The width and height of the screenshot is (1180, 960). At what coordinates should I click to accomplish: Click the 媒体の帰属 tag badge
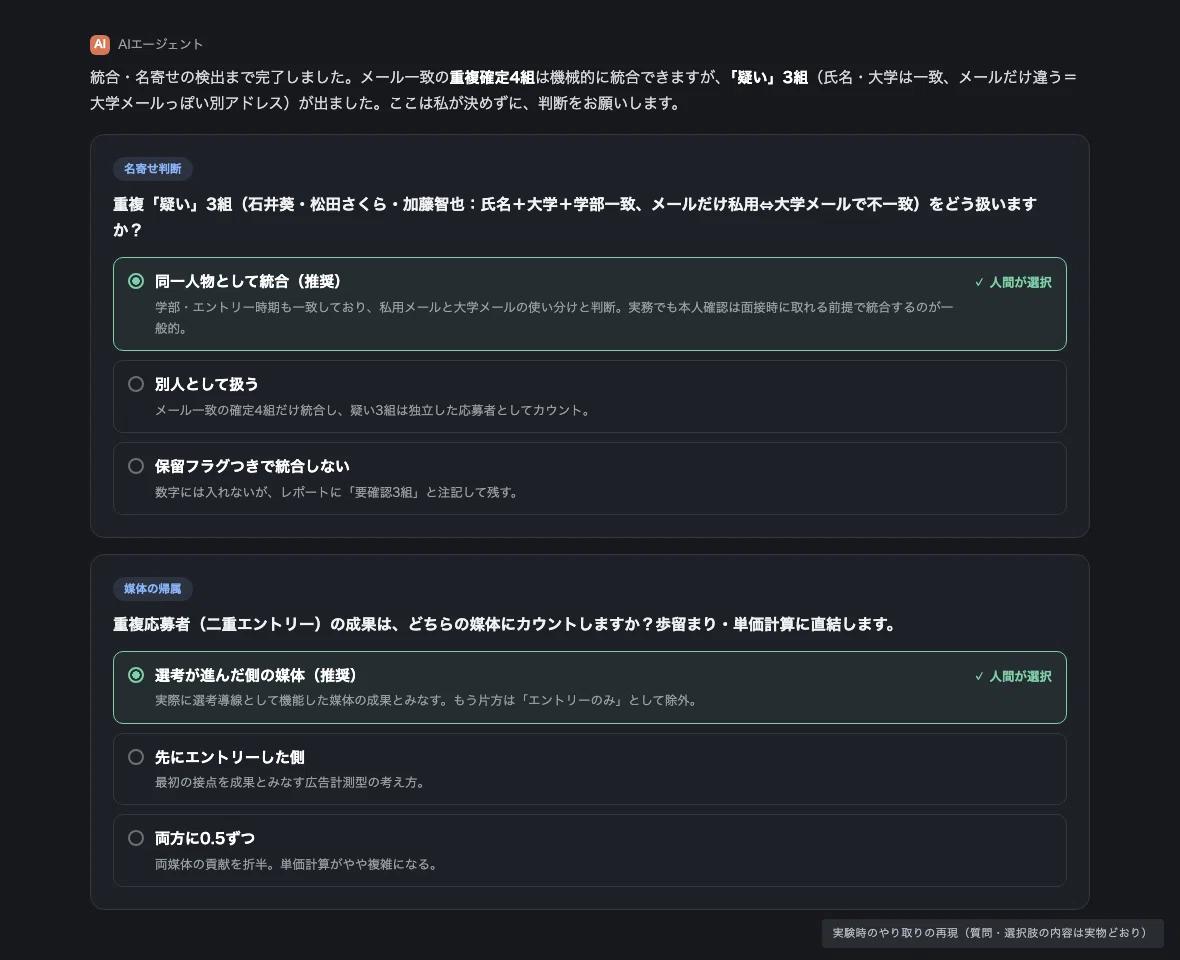[153, 588]
